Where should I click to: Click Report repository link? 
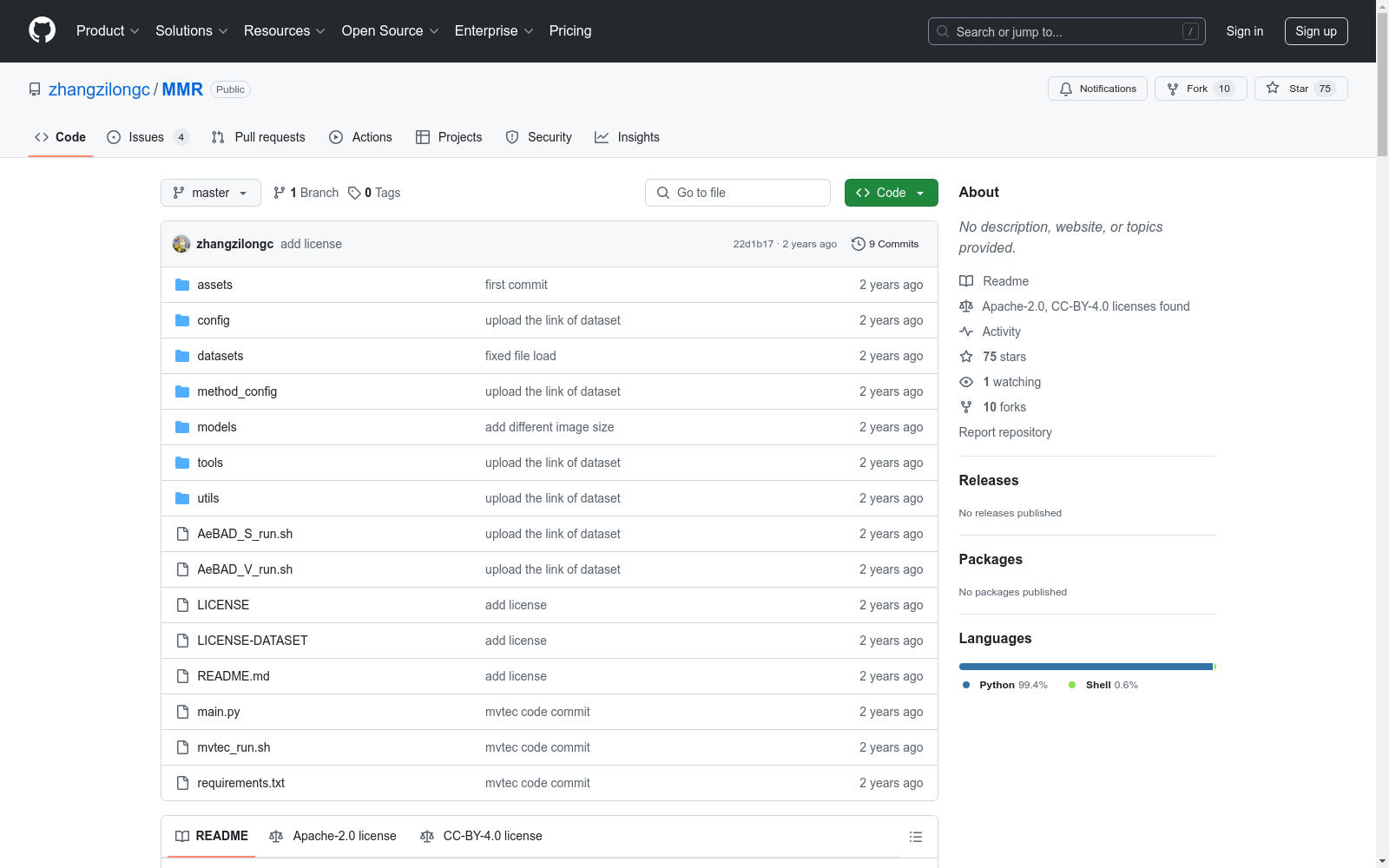1005,432
